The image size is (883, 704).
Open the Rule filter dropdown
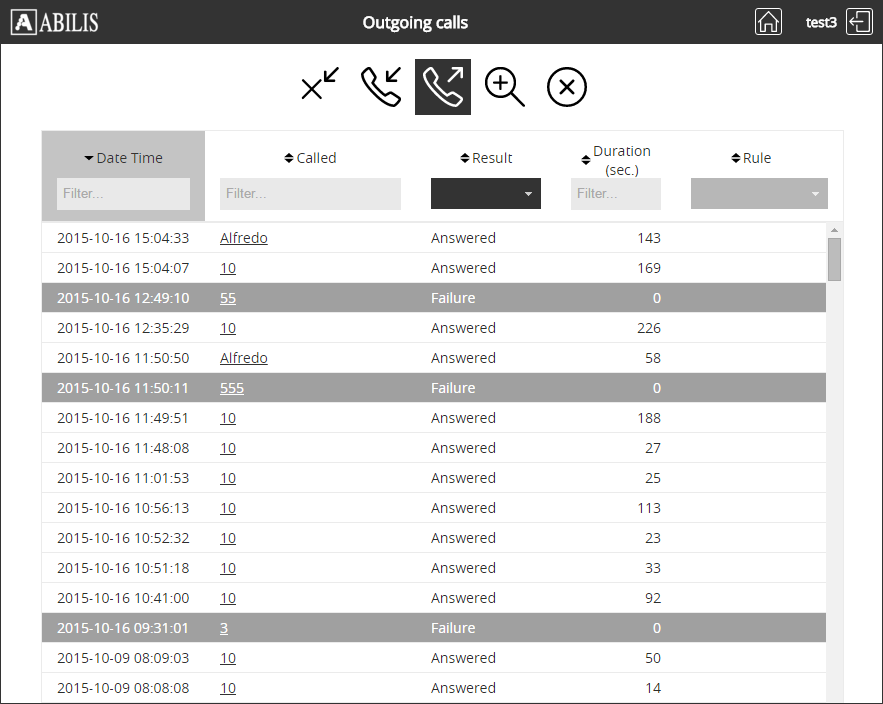click(759, 194)
